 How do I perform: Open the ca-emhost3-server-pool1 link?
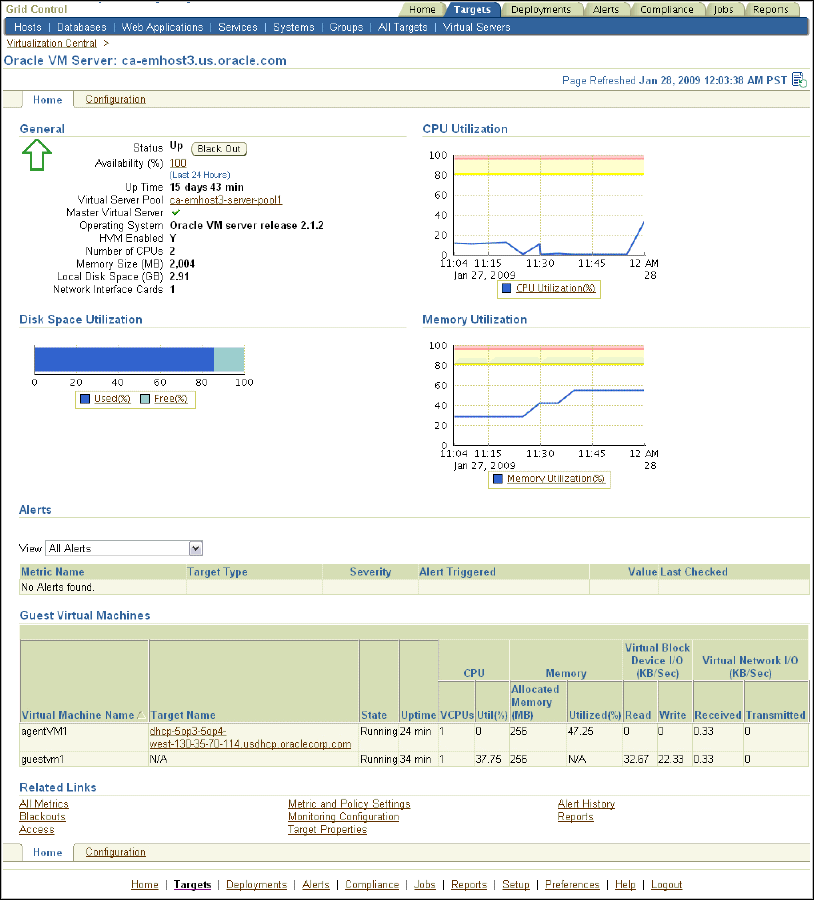click(x=226, y=200)
